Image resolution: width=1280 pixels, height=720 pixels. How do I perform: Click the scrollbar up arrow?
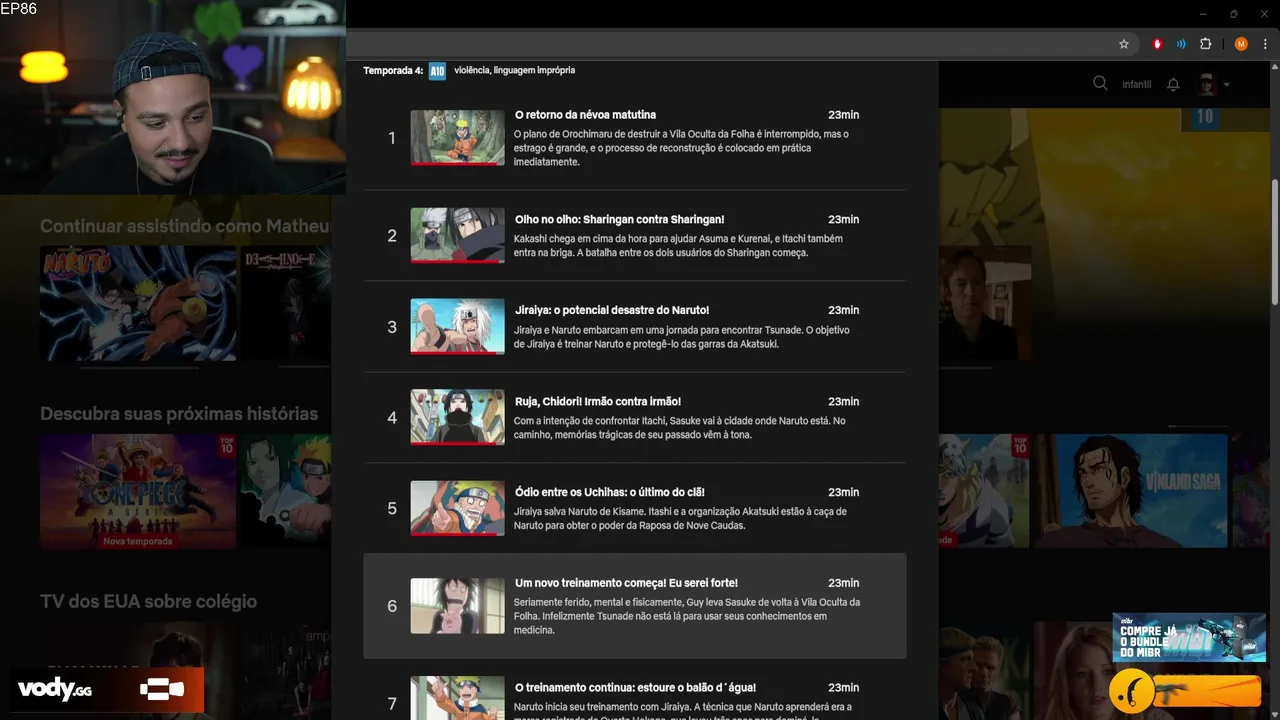coord(1274,67)
